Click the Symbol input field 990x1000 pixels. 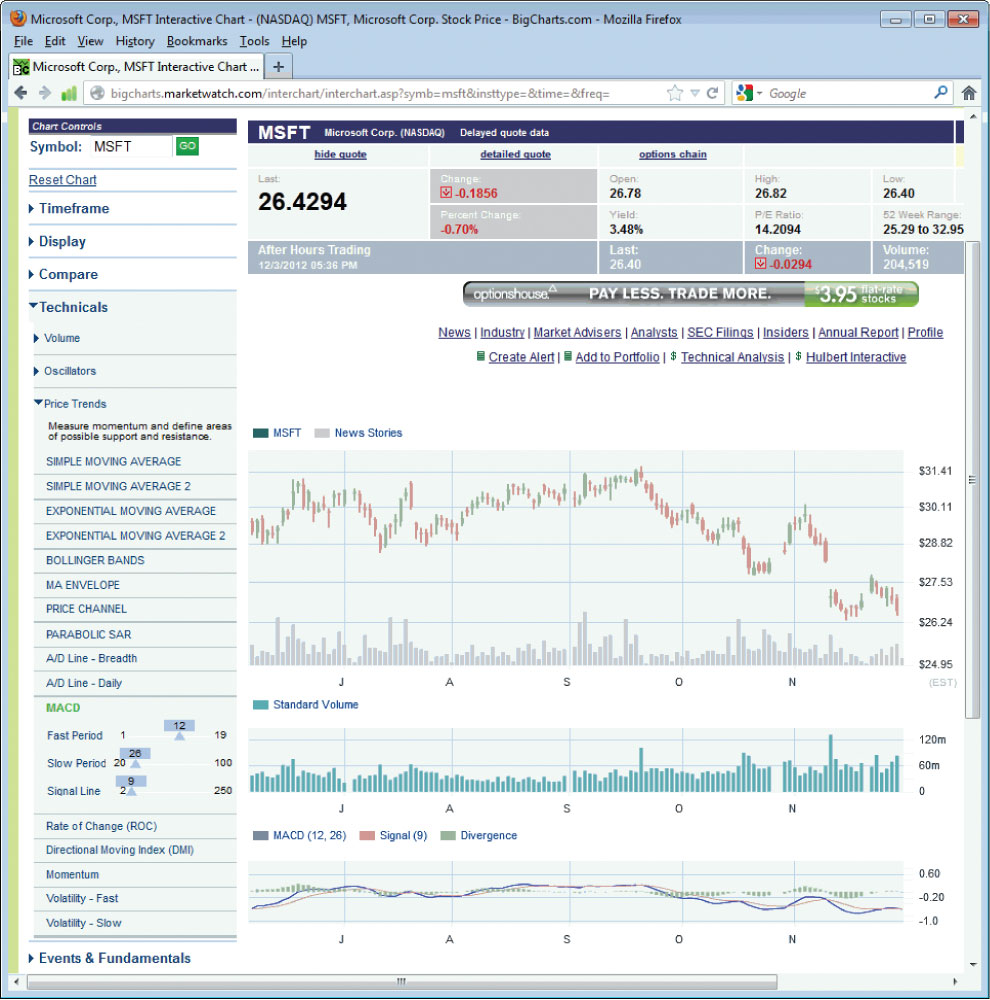(x=131, y=146)
